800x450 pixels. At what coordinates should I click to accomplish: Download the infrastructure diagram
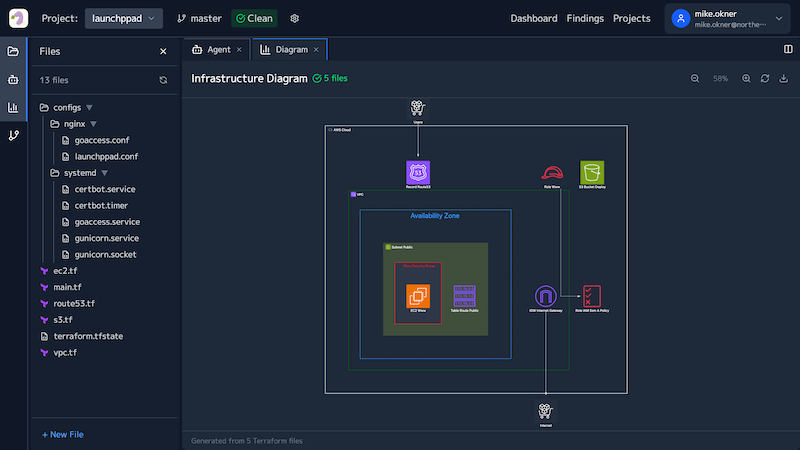(x=783, y=78)
